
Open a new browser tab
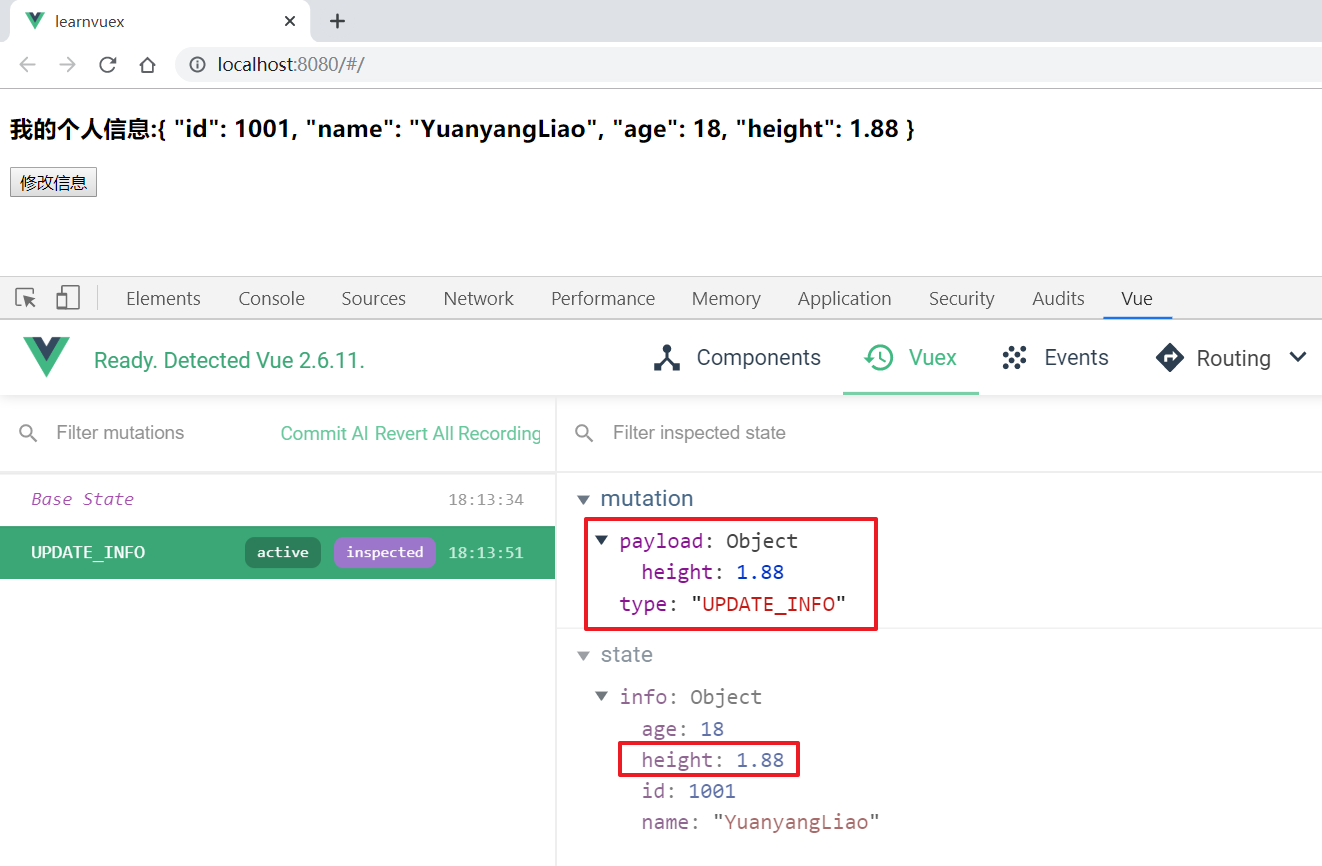tap(337, 21)
